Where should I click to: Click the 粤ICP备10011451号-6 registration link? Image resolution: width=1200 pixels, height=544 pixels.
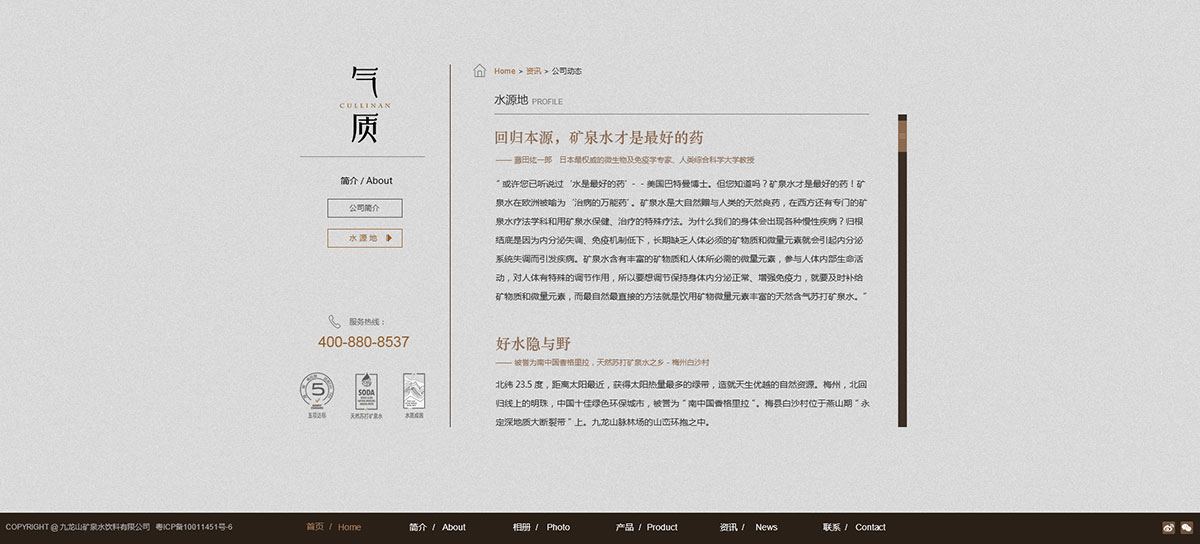(194, 527)
